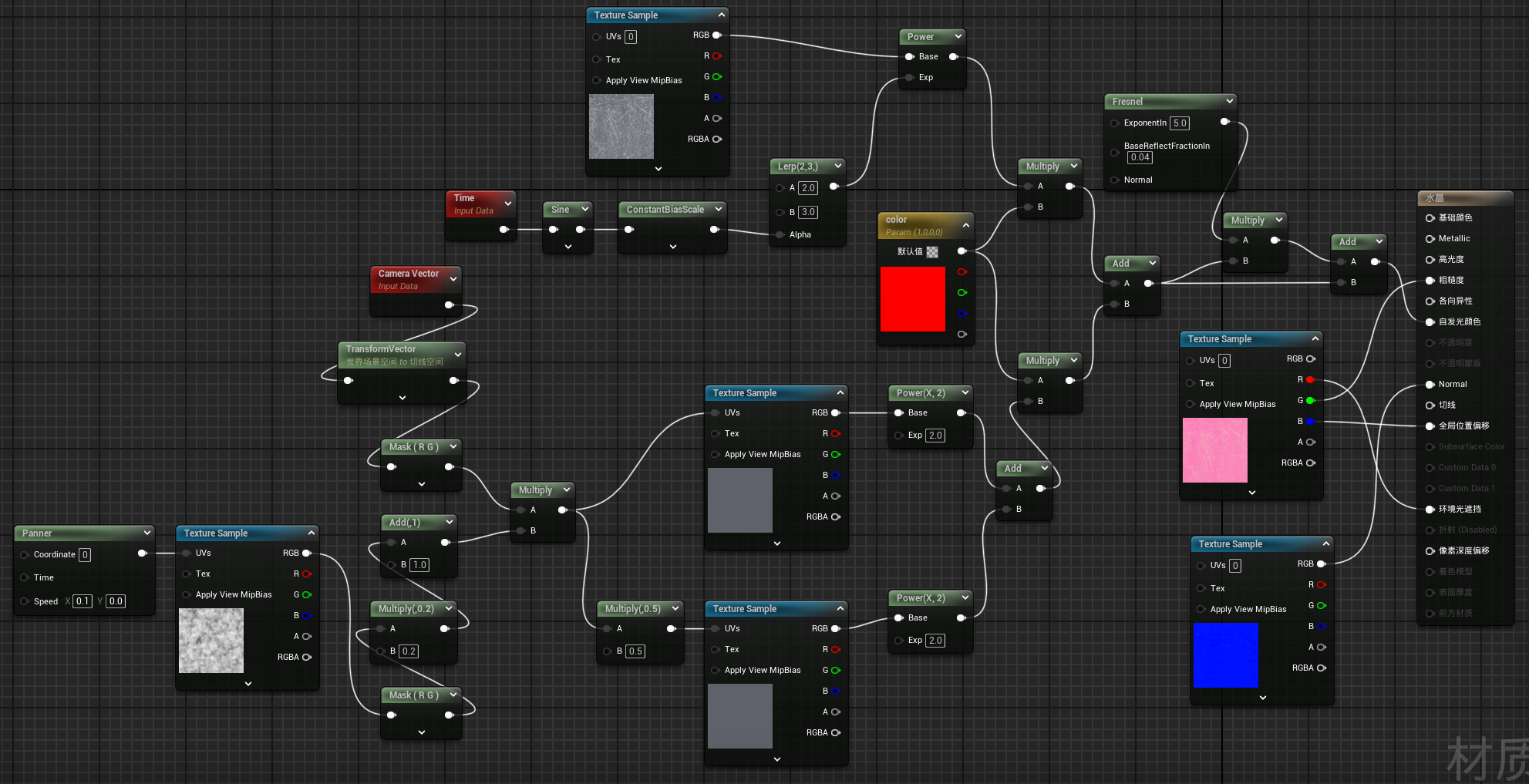Screen dimensions: 1529x784
Task: Click the Exp input pin on the Power node
Action: 909,78
